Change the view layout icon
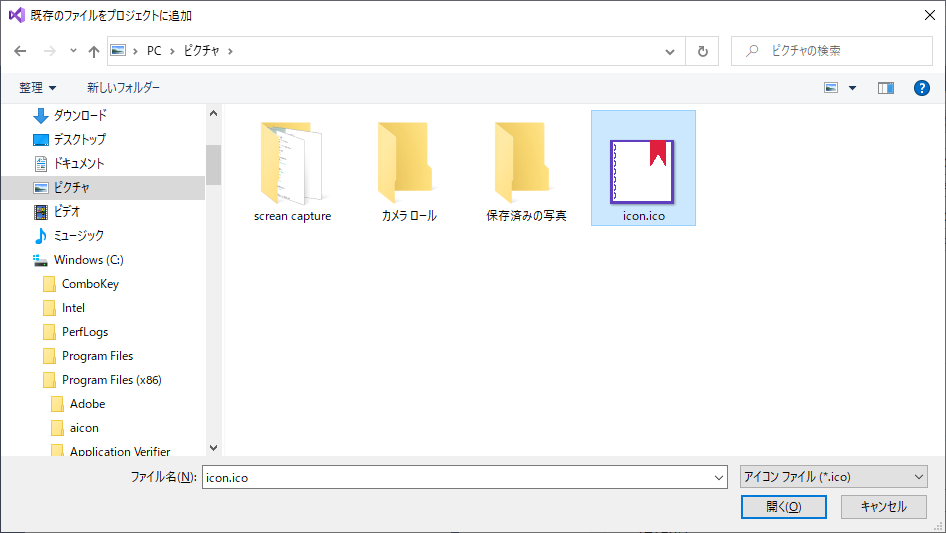 [831, 88]
